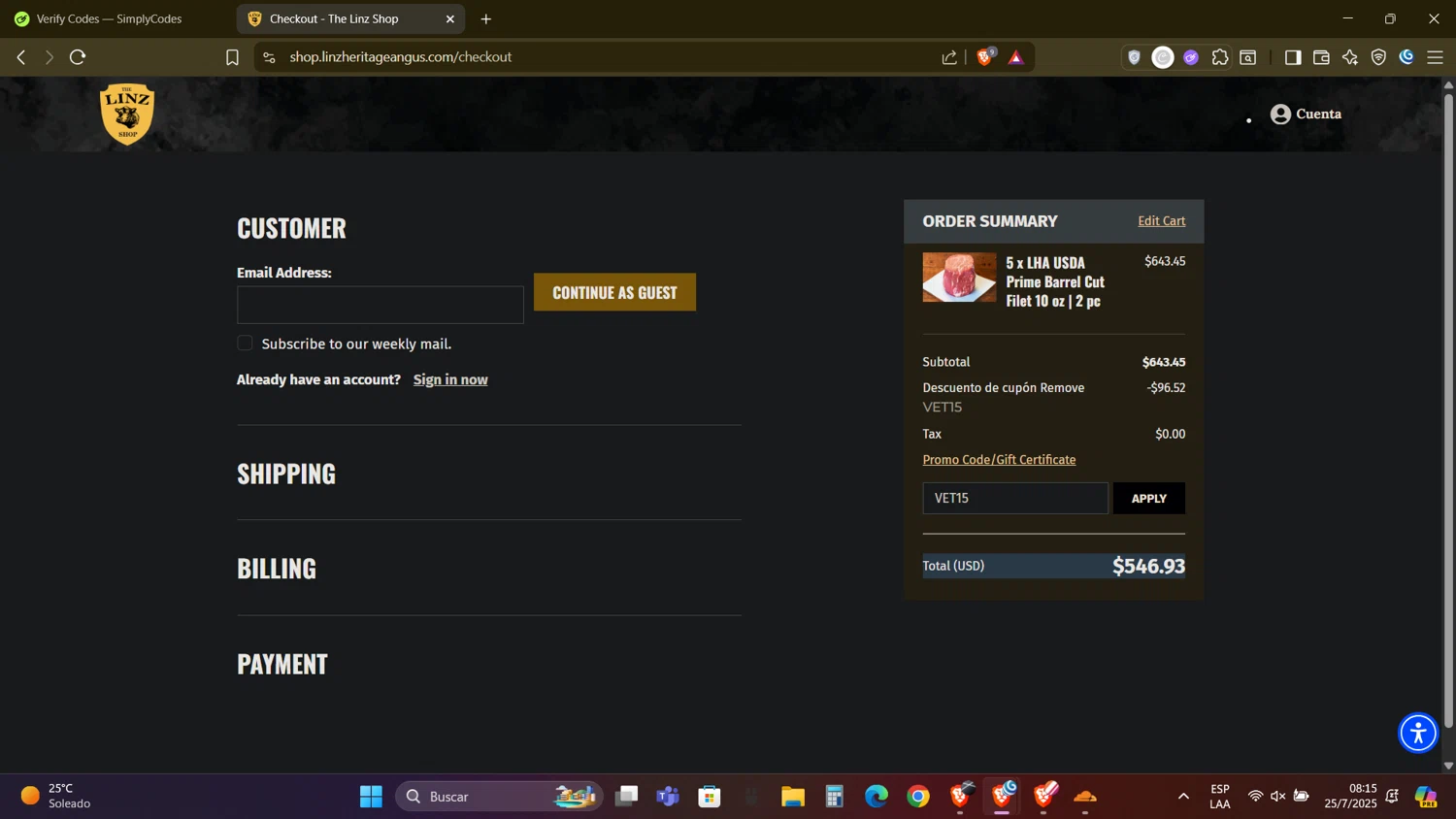Click Continue as Guest button
This screenshot has width=1456, height=819.
(x=614, y=292)
